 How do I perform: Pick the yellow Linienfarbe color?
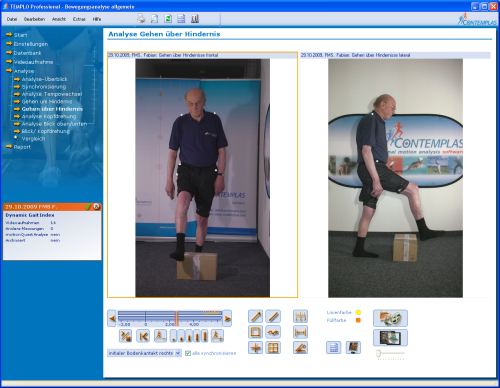pyautogui.click(x=358, y=312)
